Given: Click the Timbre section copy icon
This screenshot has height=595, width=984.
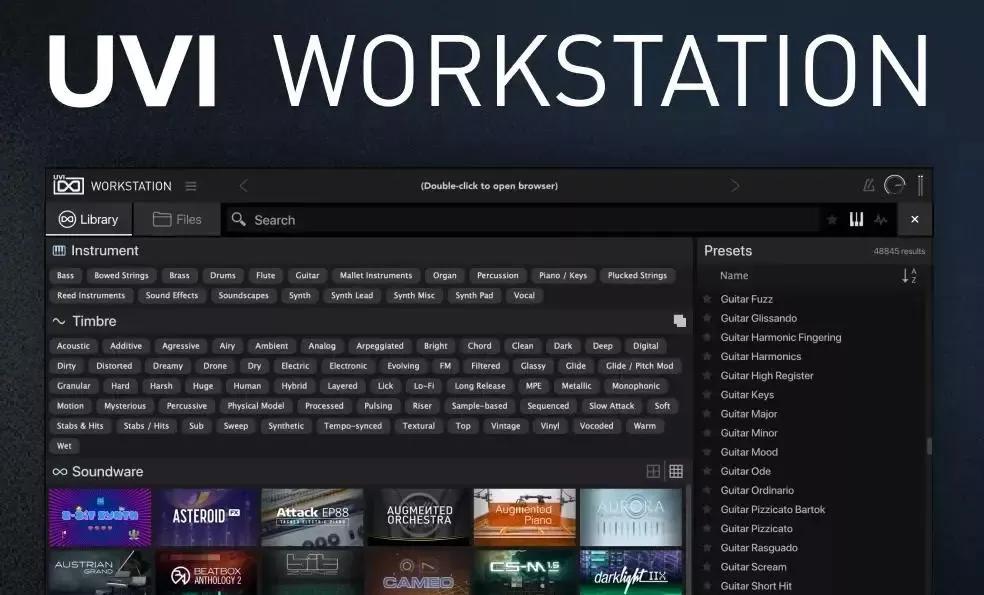Looking at the screenshot, I should [x=680, y=321].
